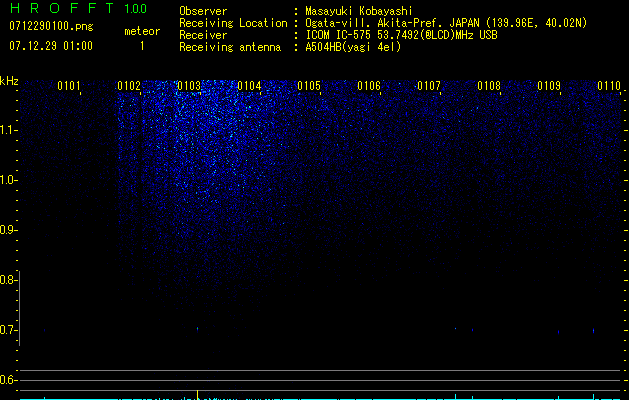Click the A504HB(yagi 4el) antenna text
The width and height of the screenshot is (629, 400).
point(353,47)
